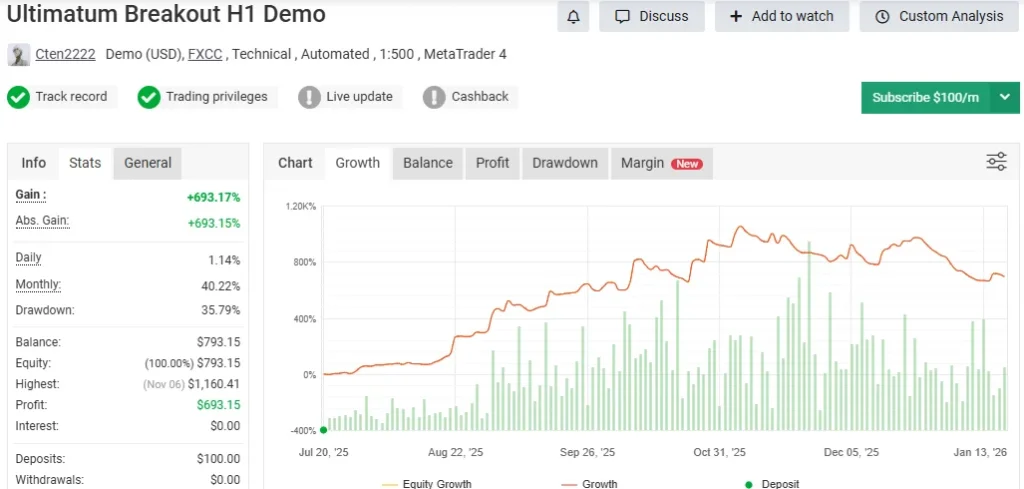The image size is (1024, 489).
Task: Click the Oct 31, '25 axis label
Action: 720,452
